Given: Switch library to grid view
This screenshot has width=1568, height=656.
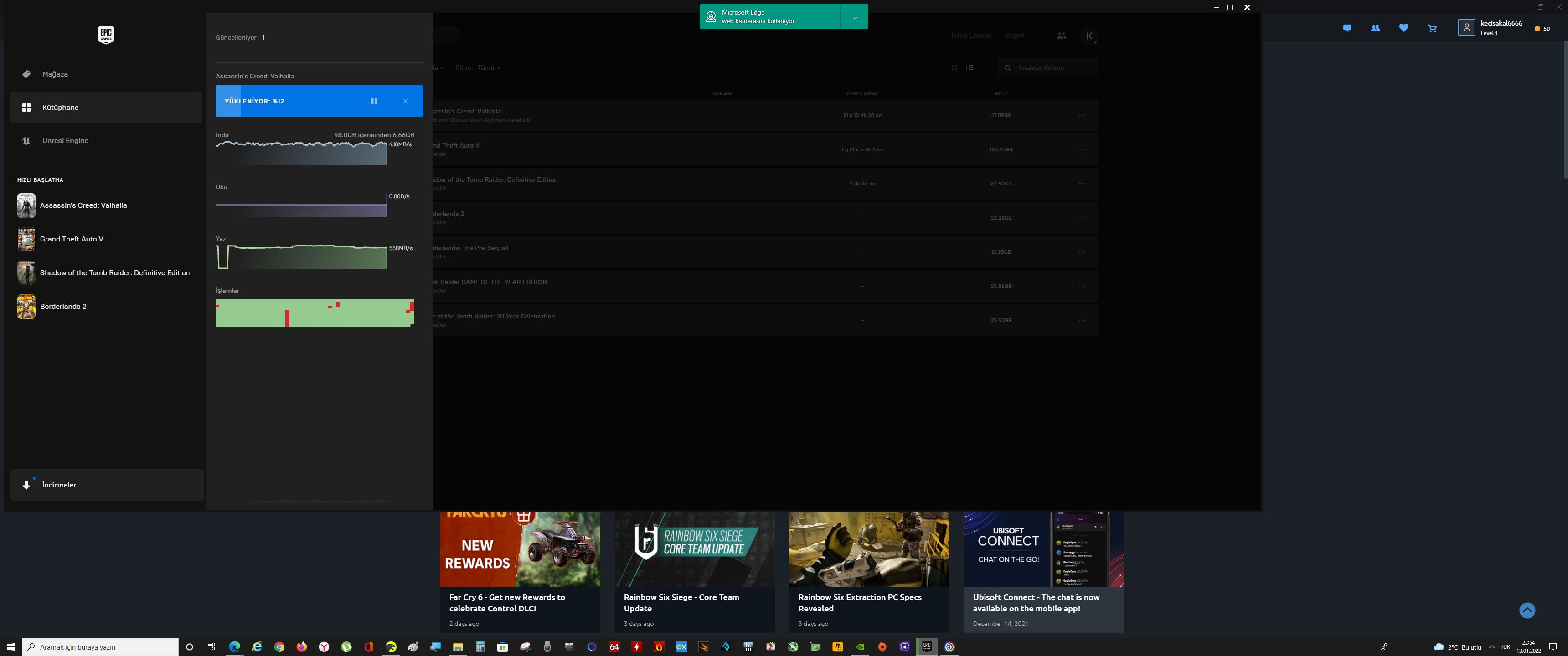Looking at the screenshot, I should pos(954,67).
